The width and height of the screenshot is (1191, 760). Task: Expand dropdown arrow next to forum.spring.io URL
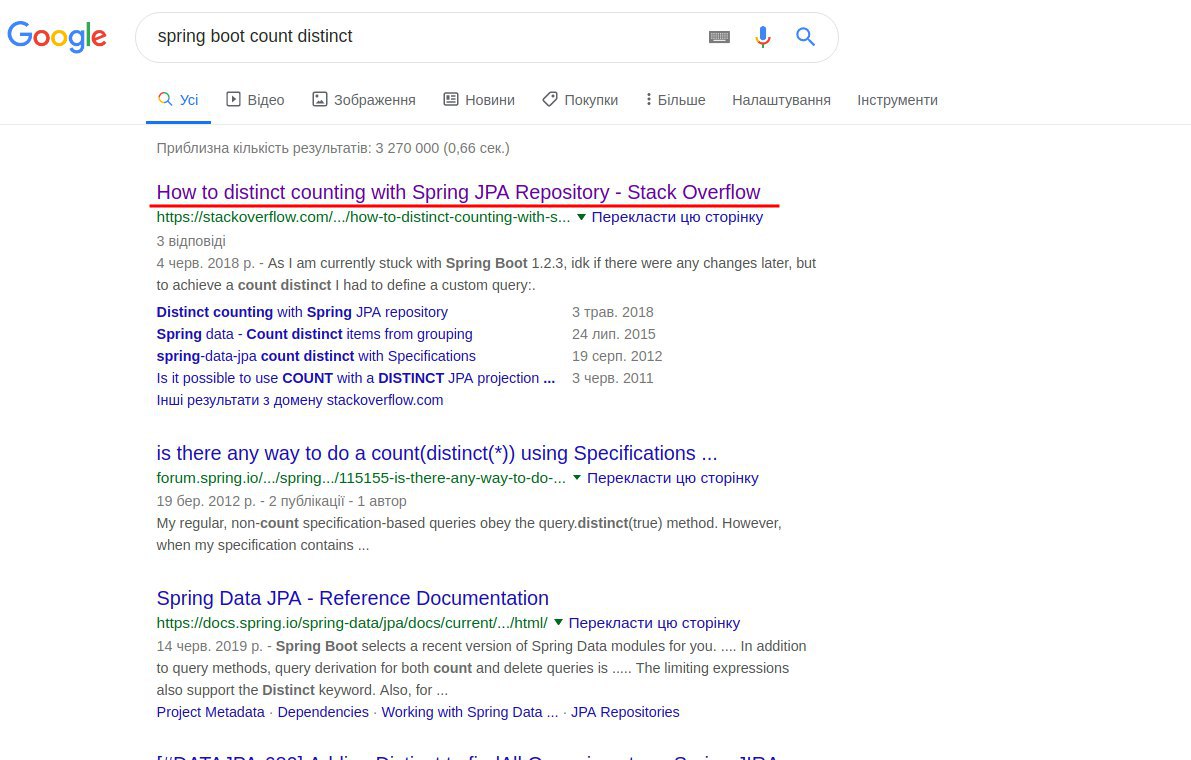pyautogui.click(x=577, y=478)
